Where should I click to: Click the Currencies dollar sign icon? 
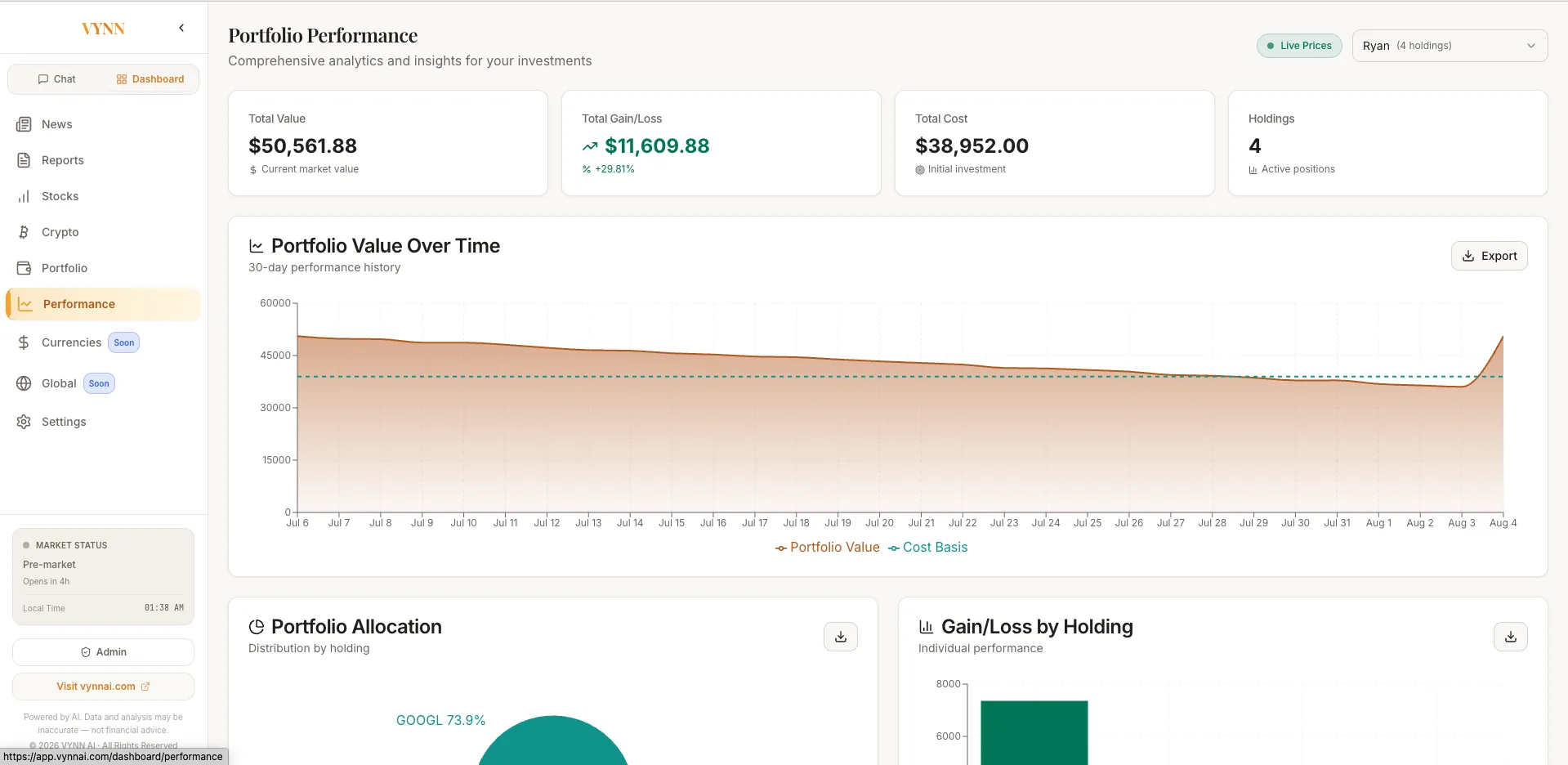[x=25, y=342]
